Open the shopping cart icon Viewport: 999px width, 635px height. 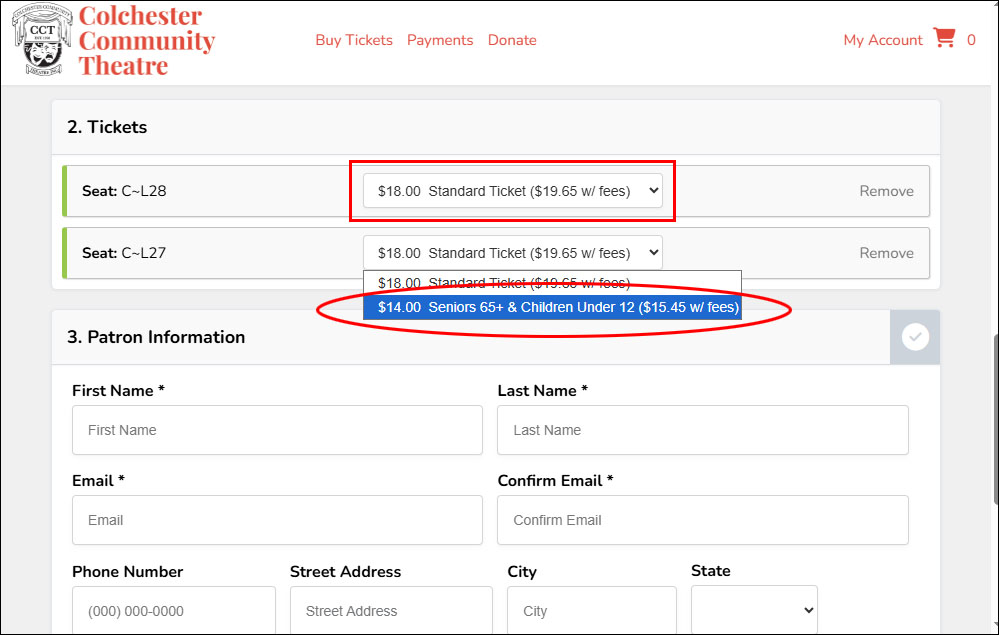pos(943,39)
